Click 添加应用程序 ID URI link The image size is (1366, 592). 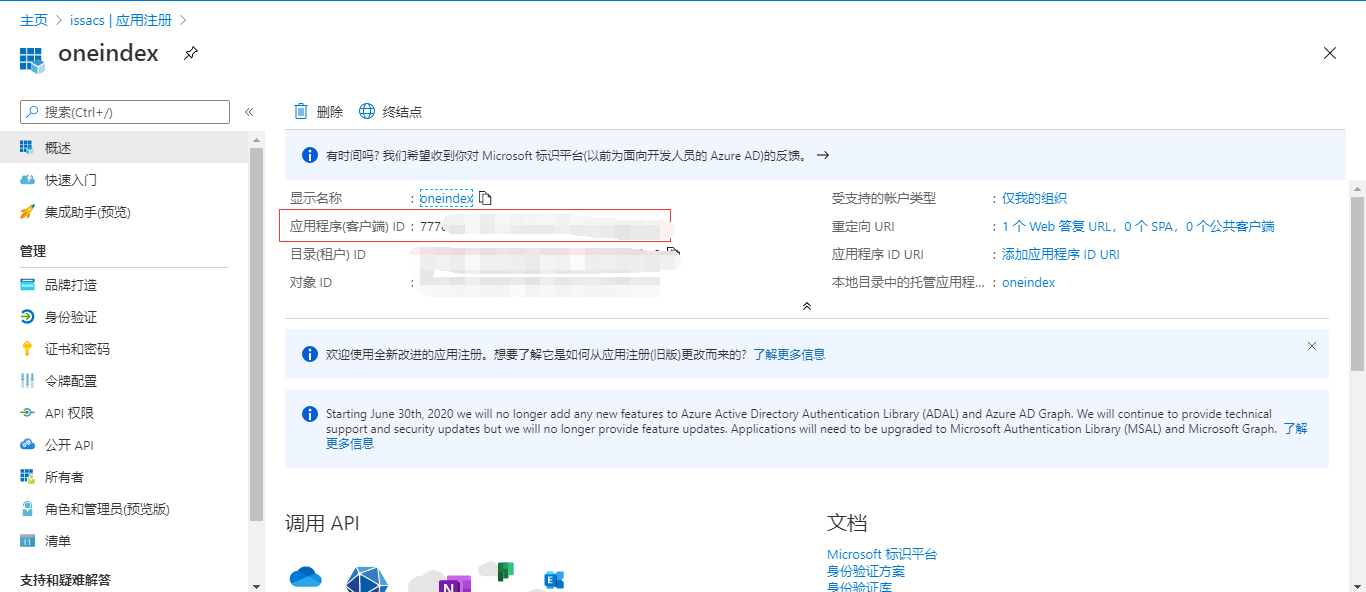(x=1061, y=254)
